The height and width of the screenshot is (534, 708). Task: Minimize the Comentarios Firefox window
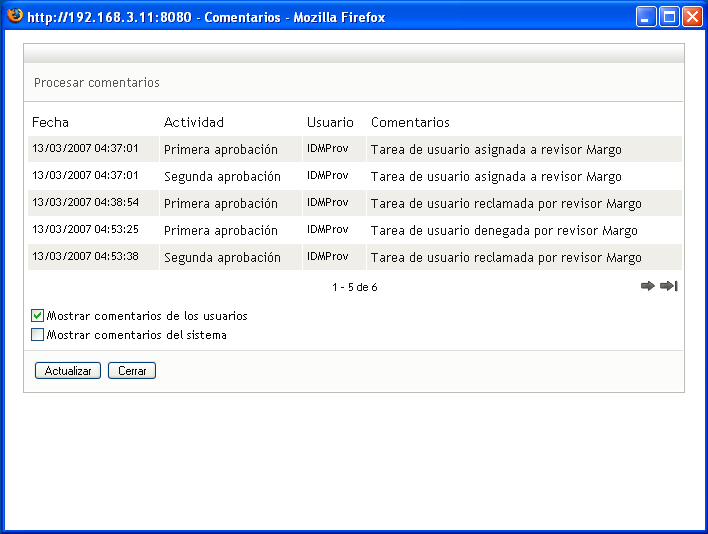pos(646,17)
